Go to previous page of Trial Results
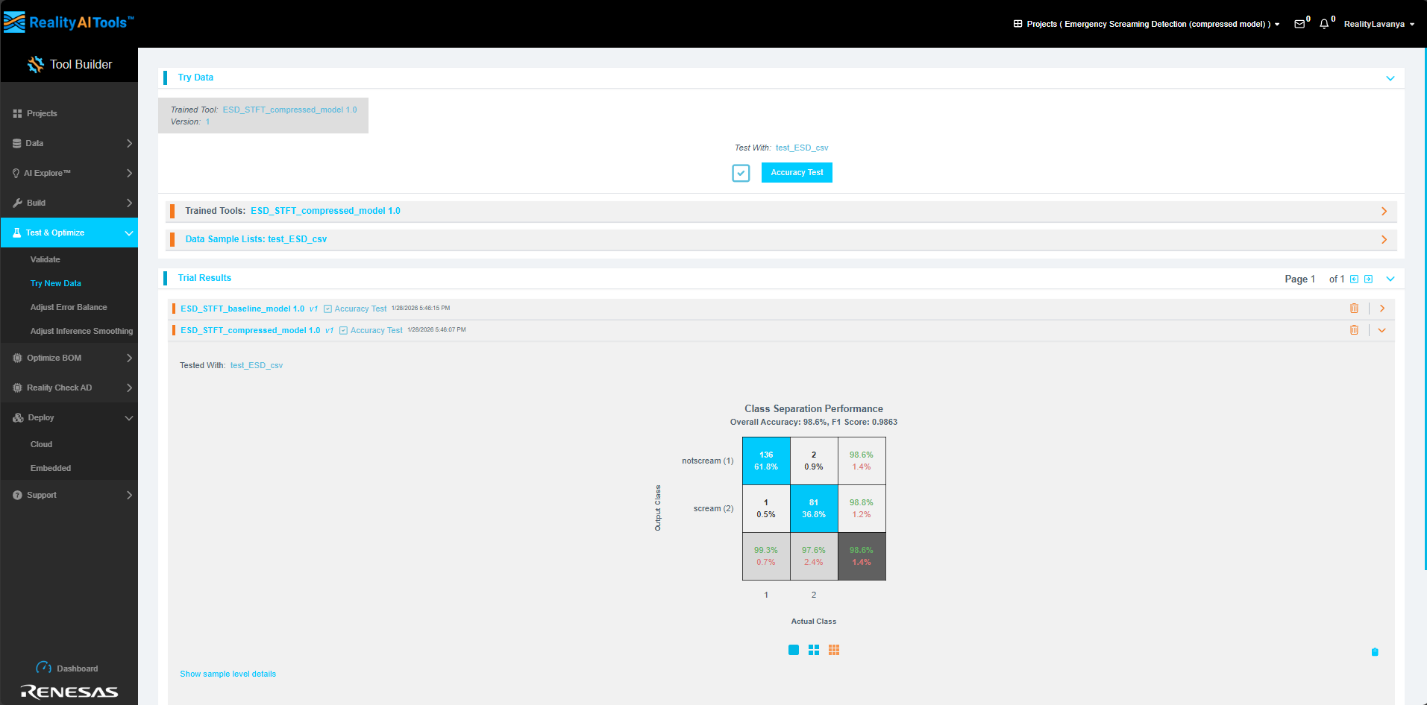1427x705 pixels. [1354, 279]
